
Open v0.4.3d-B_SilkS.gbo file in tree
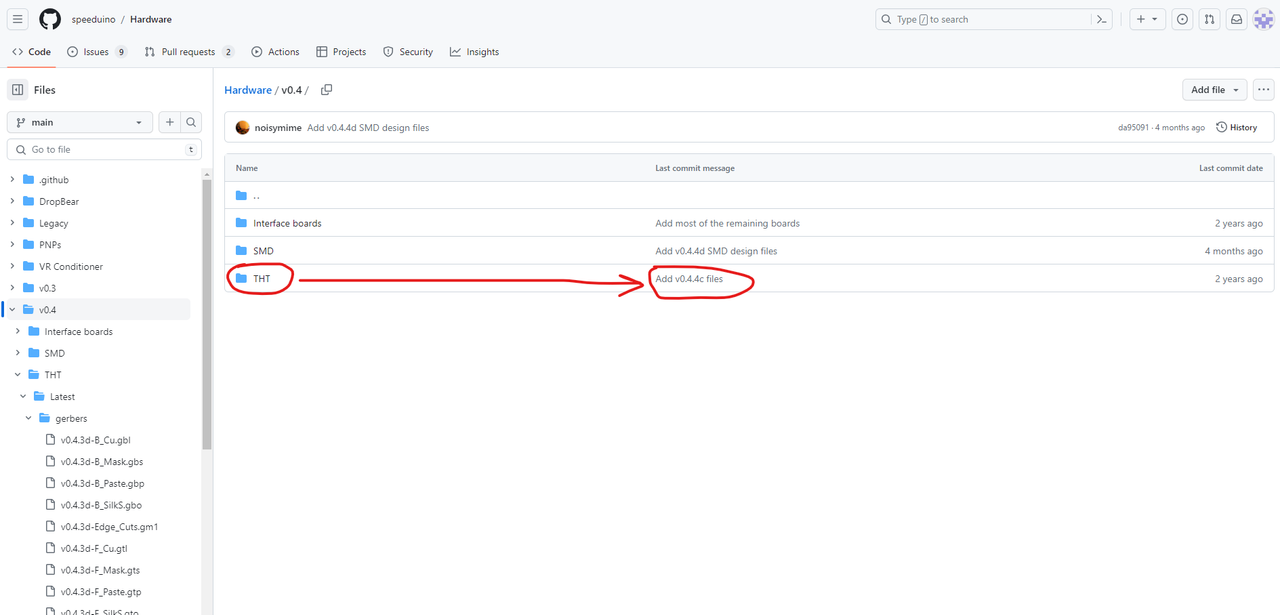point(101,505)
